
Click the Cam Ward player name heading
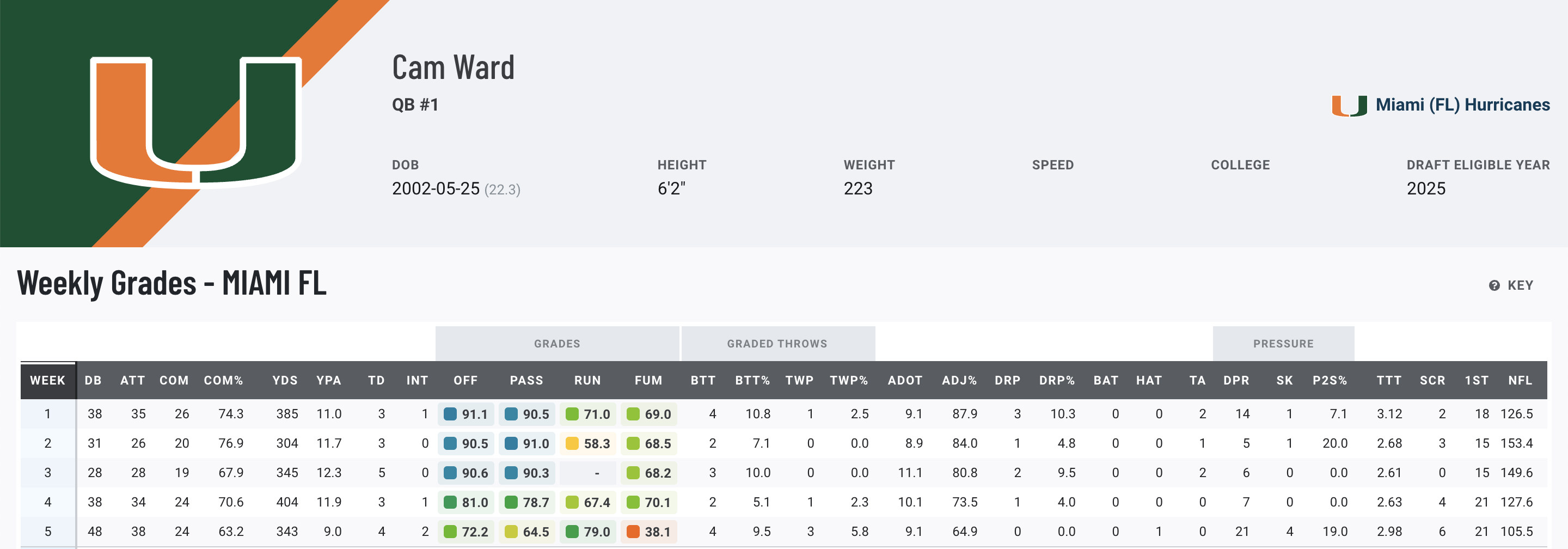click(x=454, y=68)
